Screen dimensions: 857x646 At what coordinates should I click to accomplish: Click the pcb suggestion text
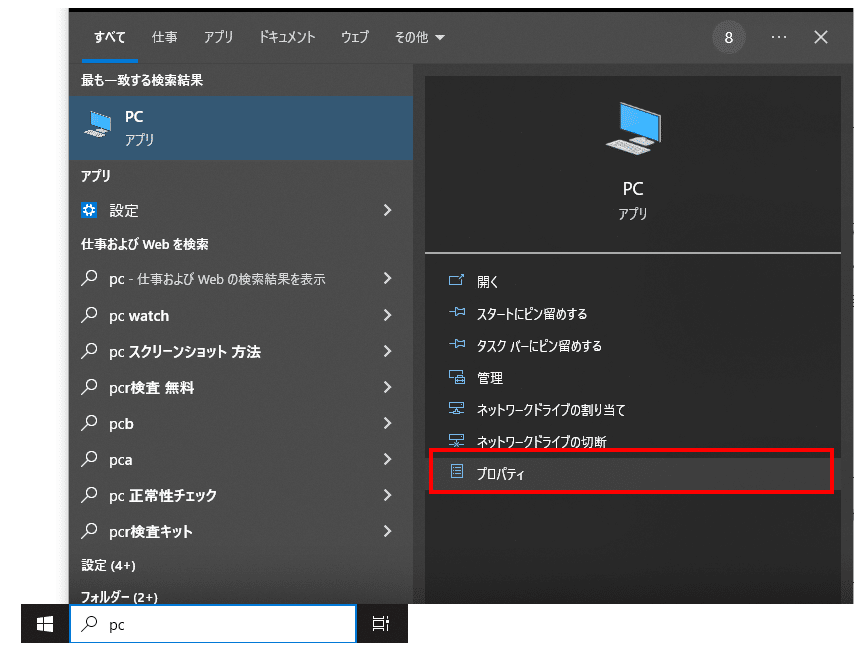121,424
